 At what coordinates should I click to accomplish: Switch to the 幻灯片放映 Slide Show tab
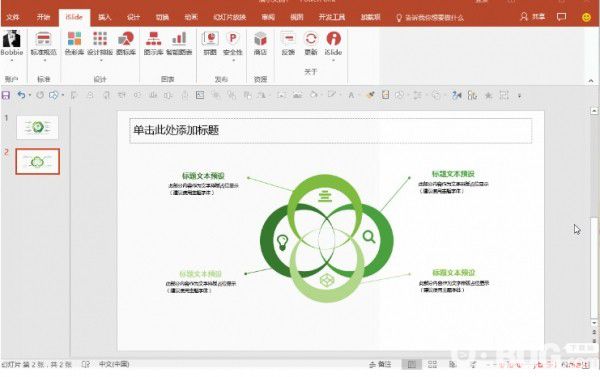pos(230,17)
